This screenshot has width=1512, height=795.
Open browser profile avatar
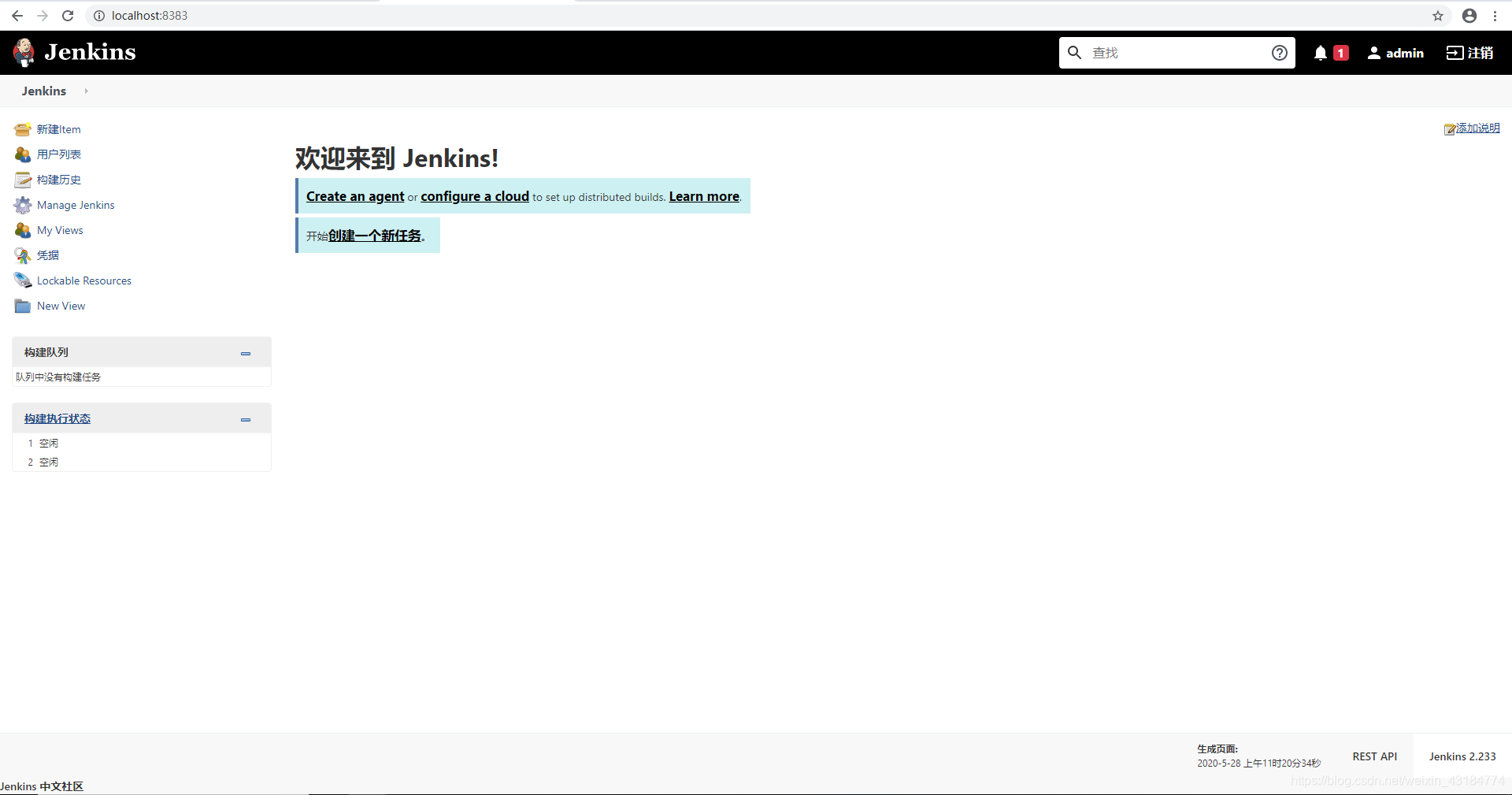pos(1469,16)
